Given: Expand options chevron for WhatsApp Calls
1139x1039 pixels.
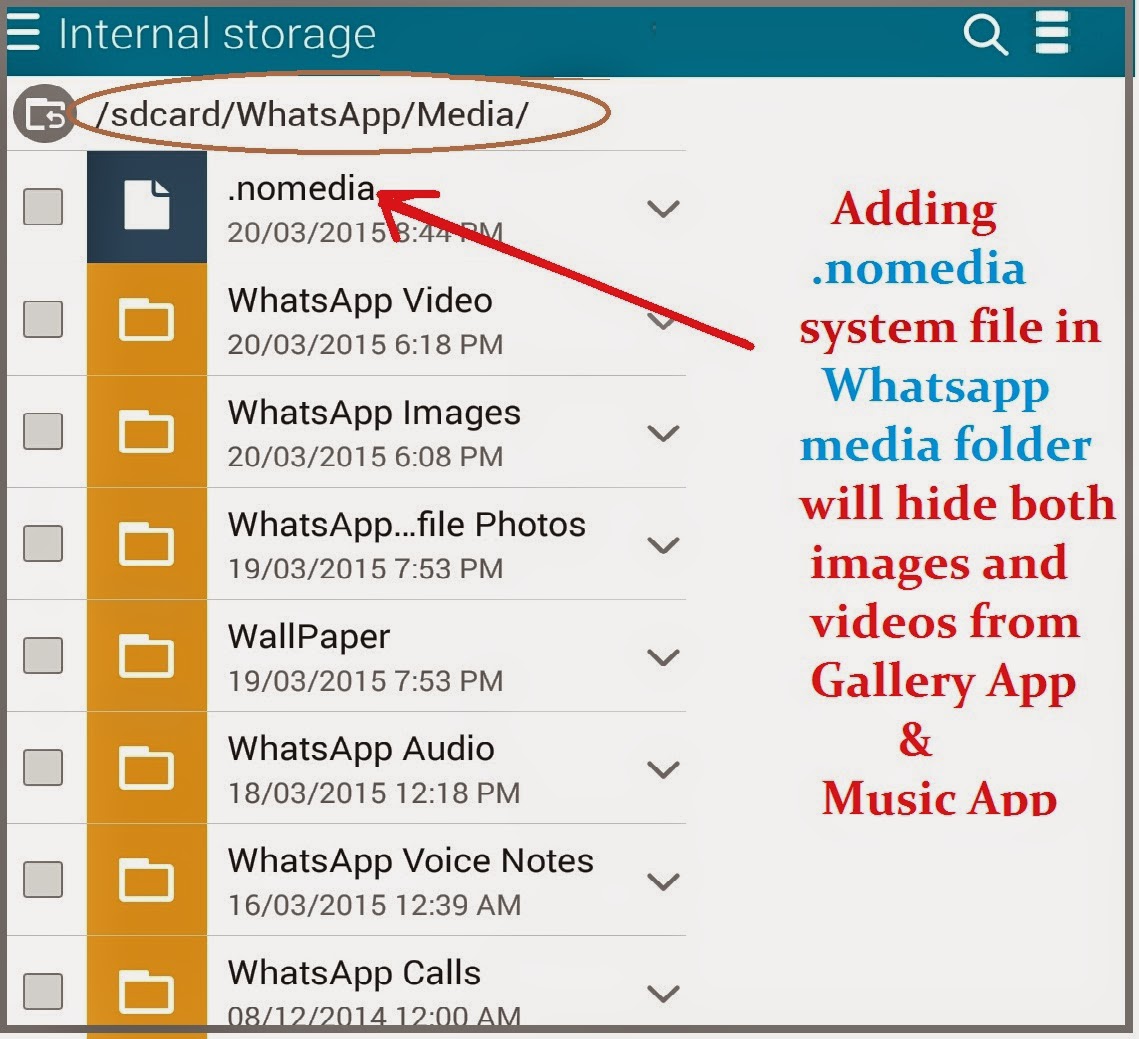Looking at the screenshot, I should tap(663, 994).
